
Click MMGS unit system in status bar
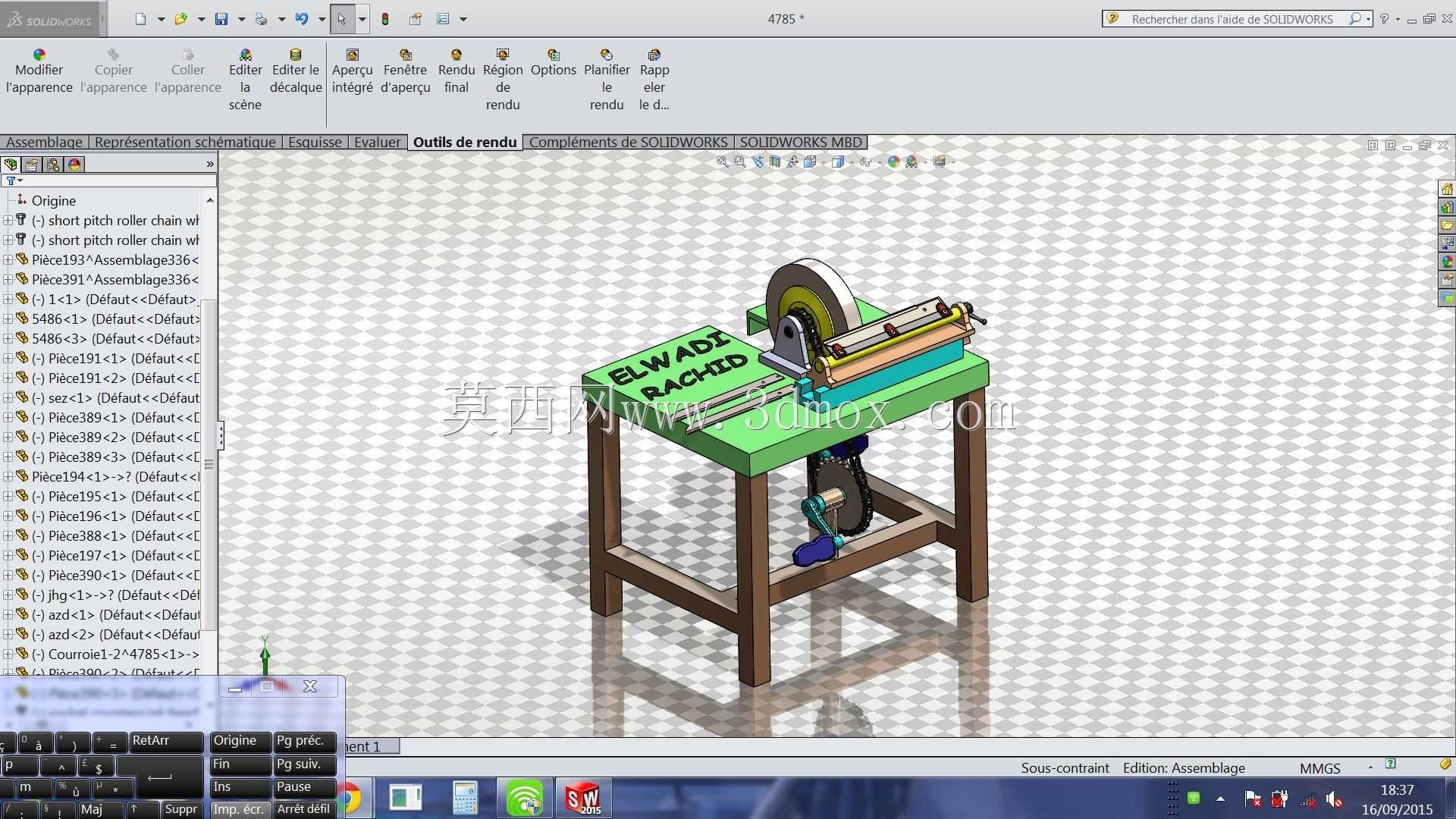tap(1320, 768)
